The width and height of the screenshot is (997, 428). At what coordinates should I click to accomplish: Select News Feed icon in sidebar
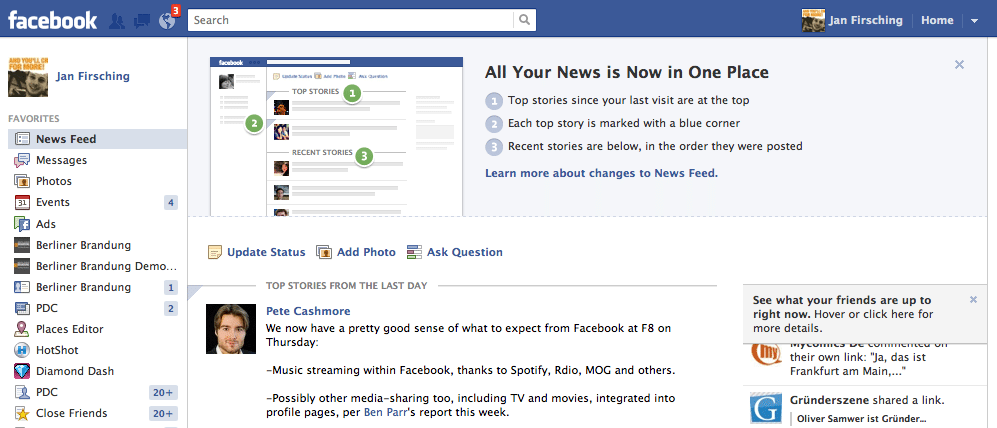[x=22, y=139]
